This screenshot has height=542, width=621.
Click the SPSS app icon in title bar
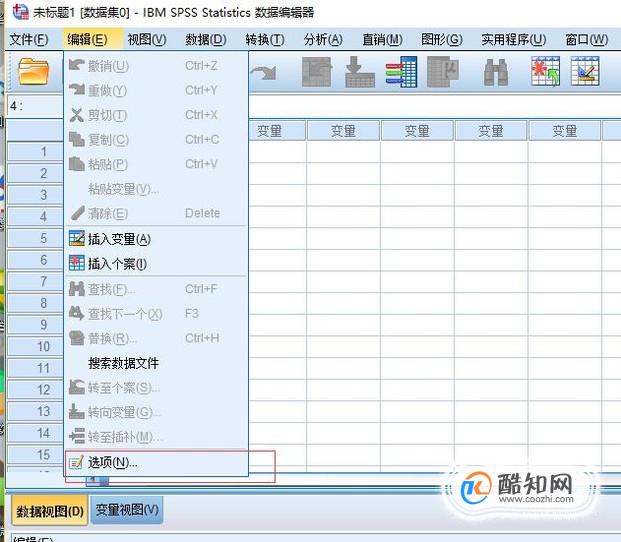point(20,12)
